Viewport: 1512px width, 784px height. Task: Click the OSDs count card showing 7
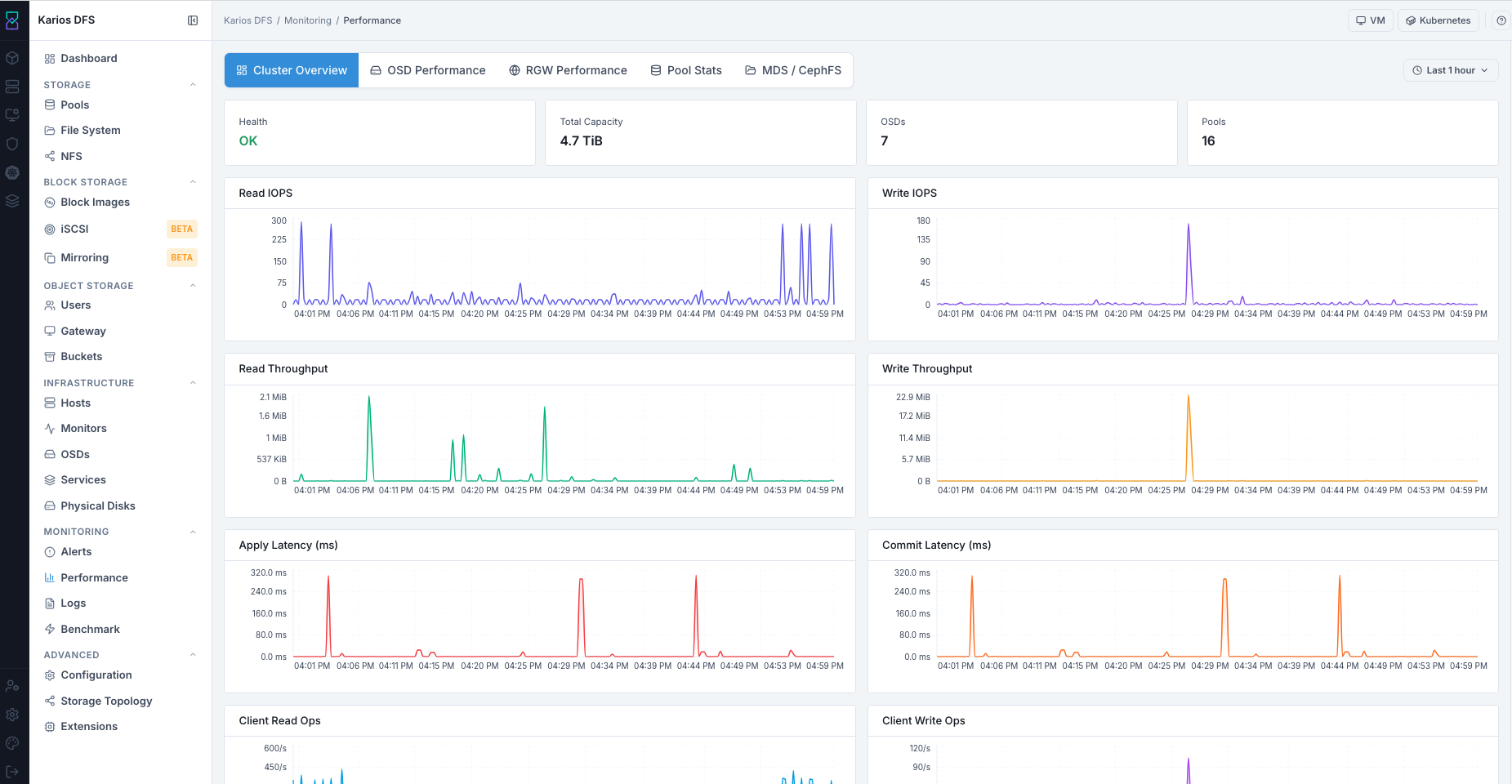tap(1022, 133)
